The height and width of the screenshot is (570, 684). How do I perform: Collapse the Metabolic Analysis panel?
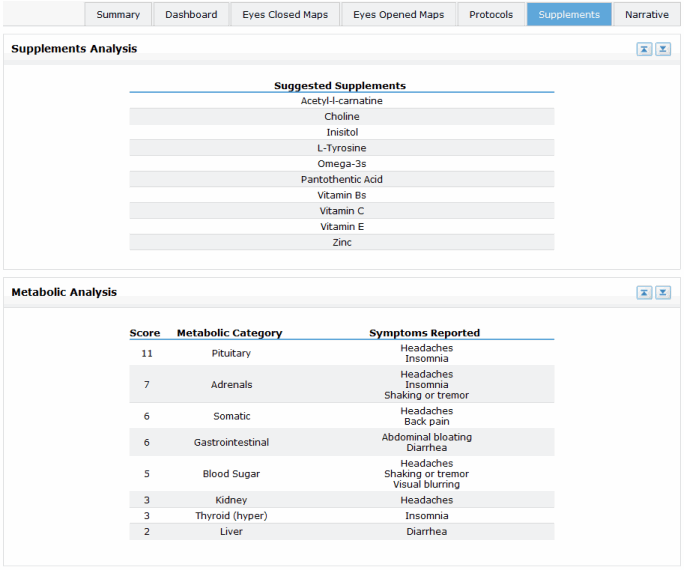click(x=644, y=293)
